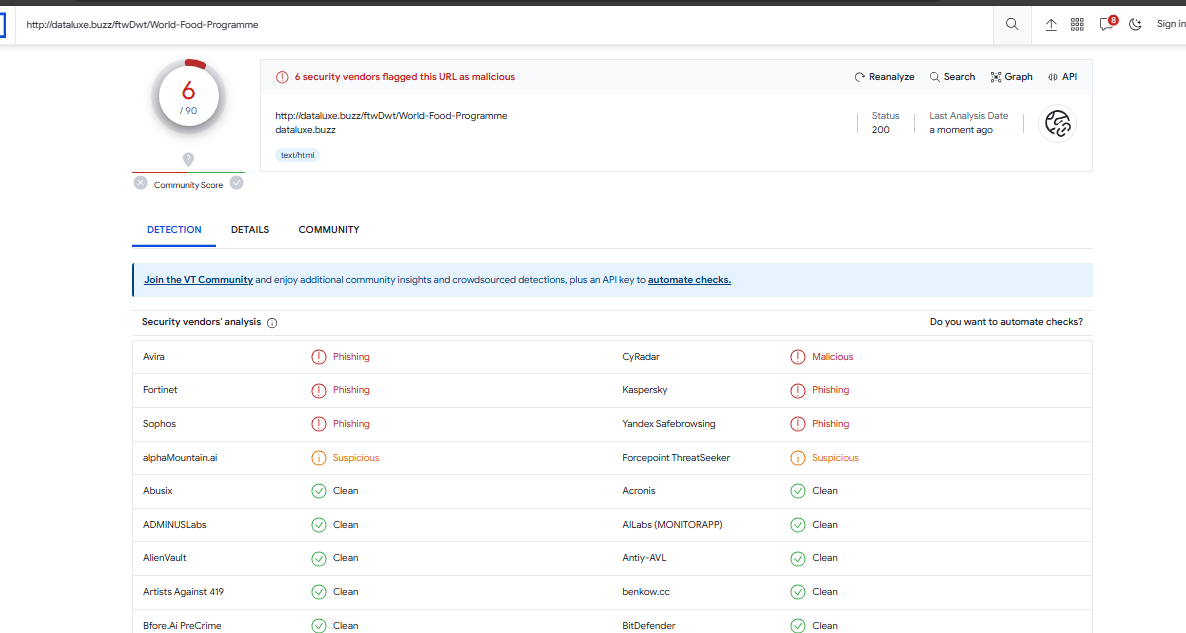Toggle dark mode with moon icon
The image size is (1186, 633).
coord(1135,24)
